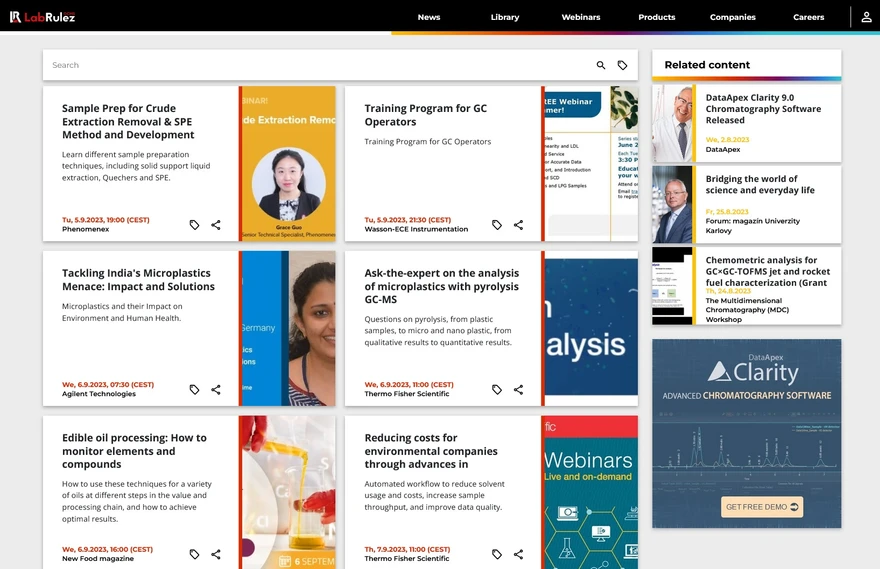
Task: Open DataApex Clarity 9.0 related article
Action: click(763, 109)
